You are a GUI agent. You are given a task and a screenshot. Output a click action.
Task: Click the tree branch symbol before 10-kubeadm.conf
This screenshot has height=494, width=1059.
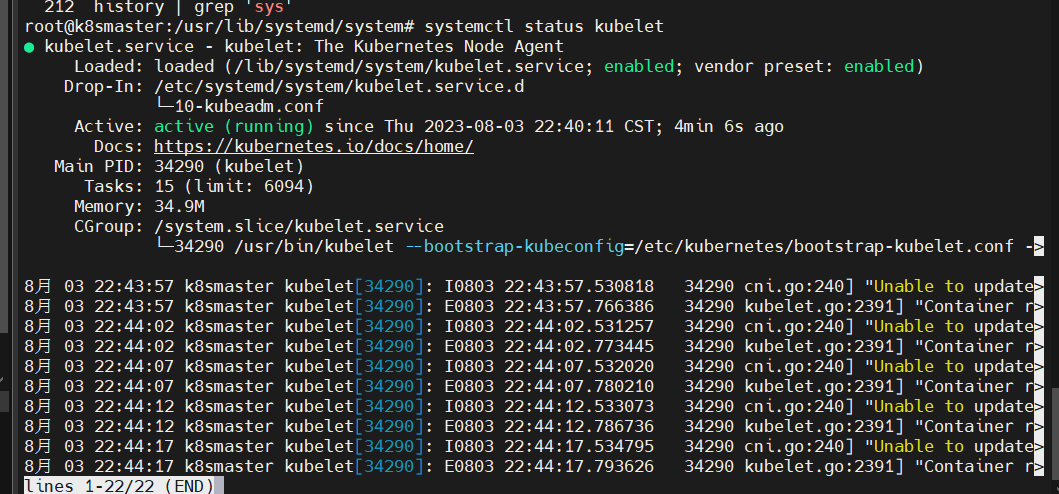click(x=164, y=106)
